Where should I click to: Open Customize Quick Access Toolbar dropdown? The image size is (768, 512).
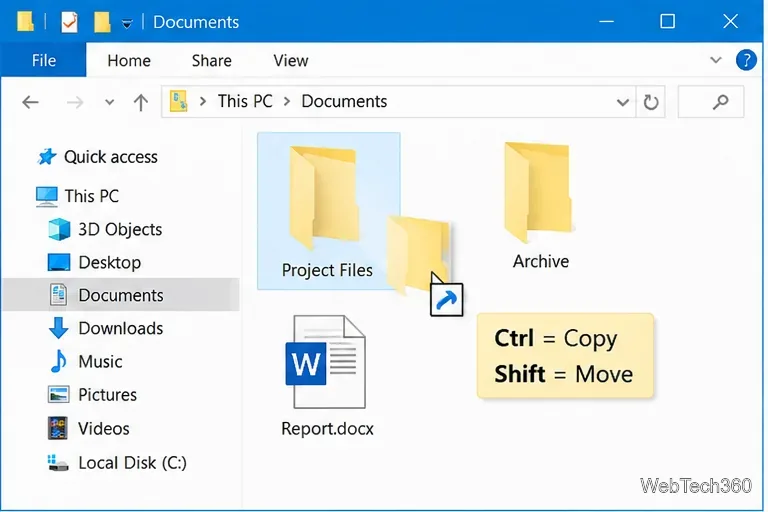click(127, 23)
